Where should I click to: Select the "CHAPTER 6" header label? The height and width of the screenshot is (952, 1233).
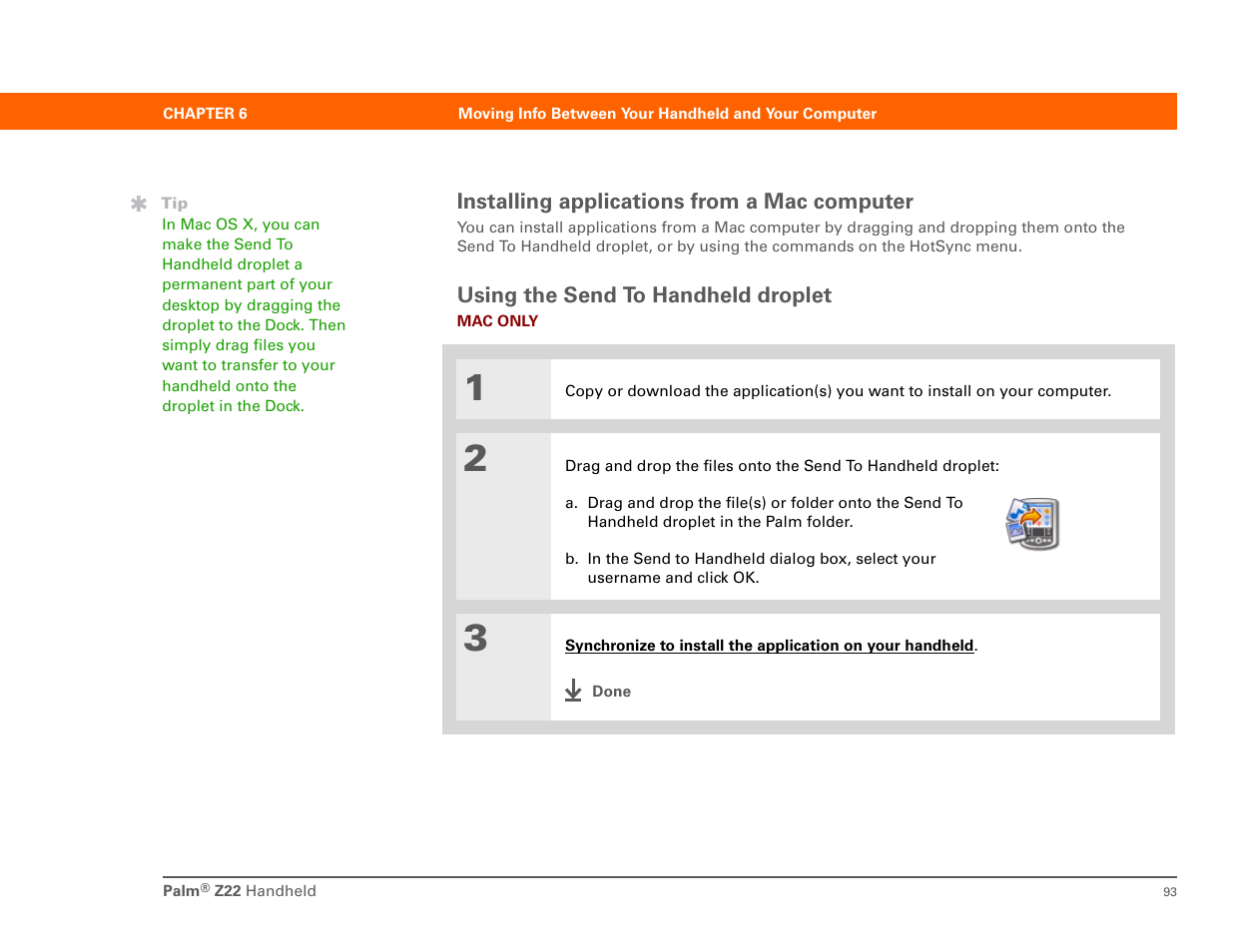pyautogui.click(x=205, y=114)
